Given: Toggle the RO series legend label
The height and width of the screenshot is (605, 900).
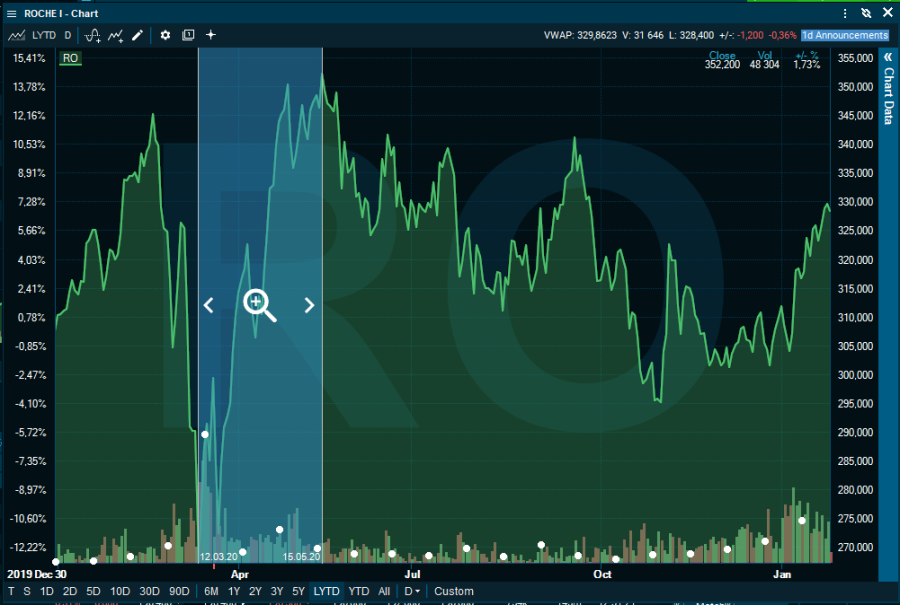Looking at the screenshot, I should click(70, 58).
